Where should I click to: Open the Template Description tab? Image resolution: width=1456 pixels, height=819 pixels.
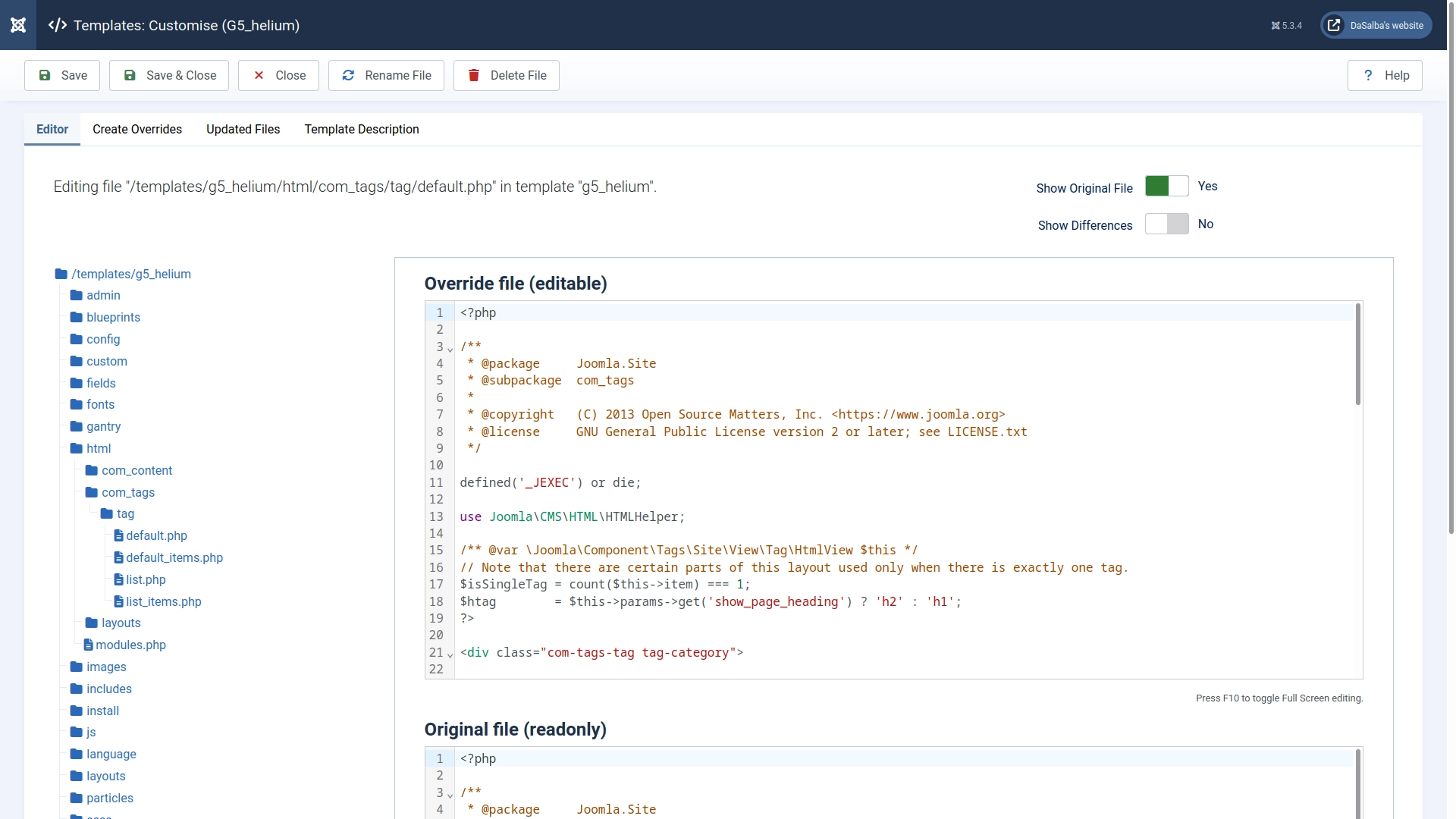pyautogui.click(x=362, y=130)
